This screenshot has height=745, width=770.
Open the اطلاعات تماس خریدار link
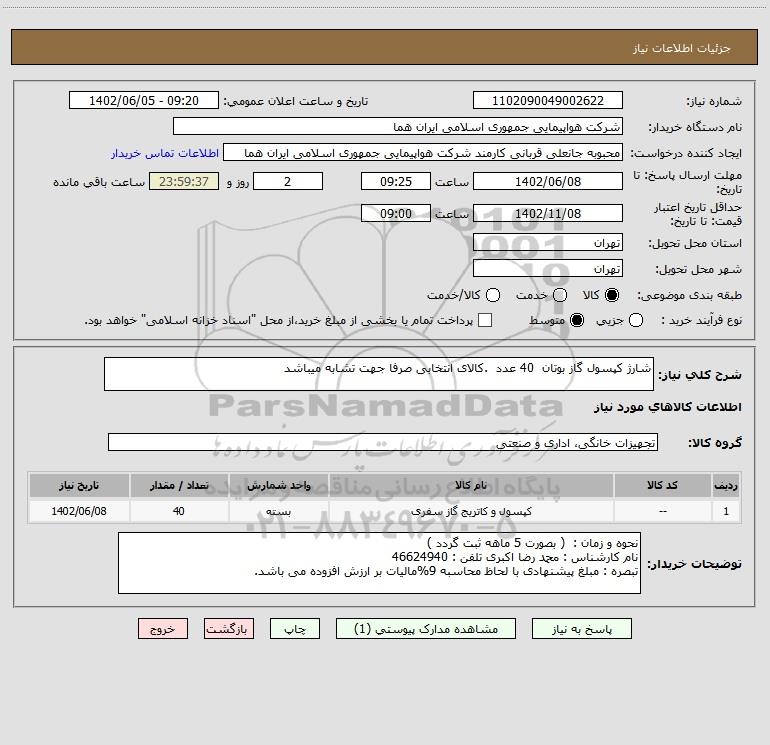[x=165, y=153]
